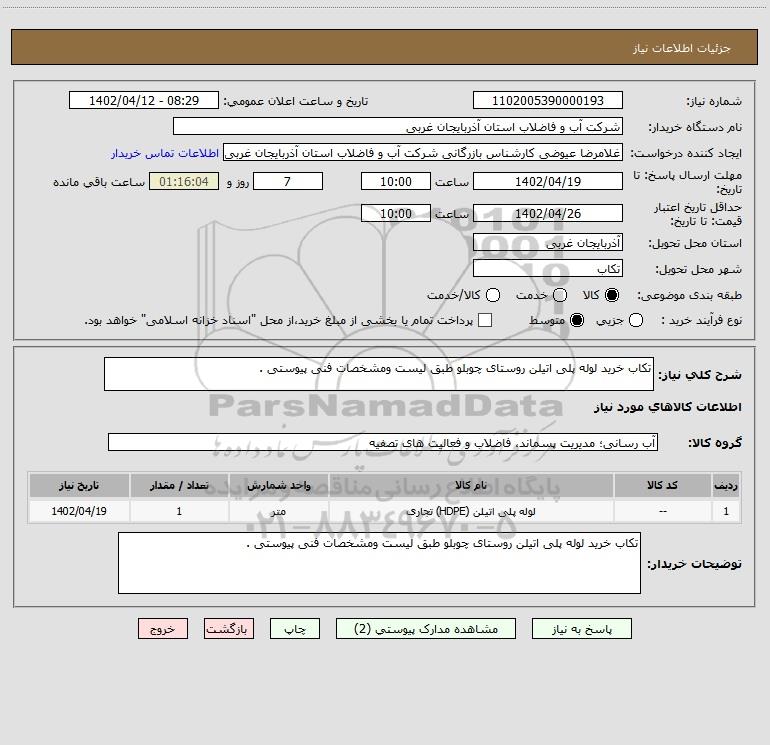Toggle the اسناد خزانه اسلامی payment checkbox
This screenshot has width=770, height=745.
(485, 320)
